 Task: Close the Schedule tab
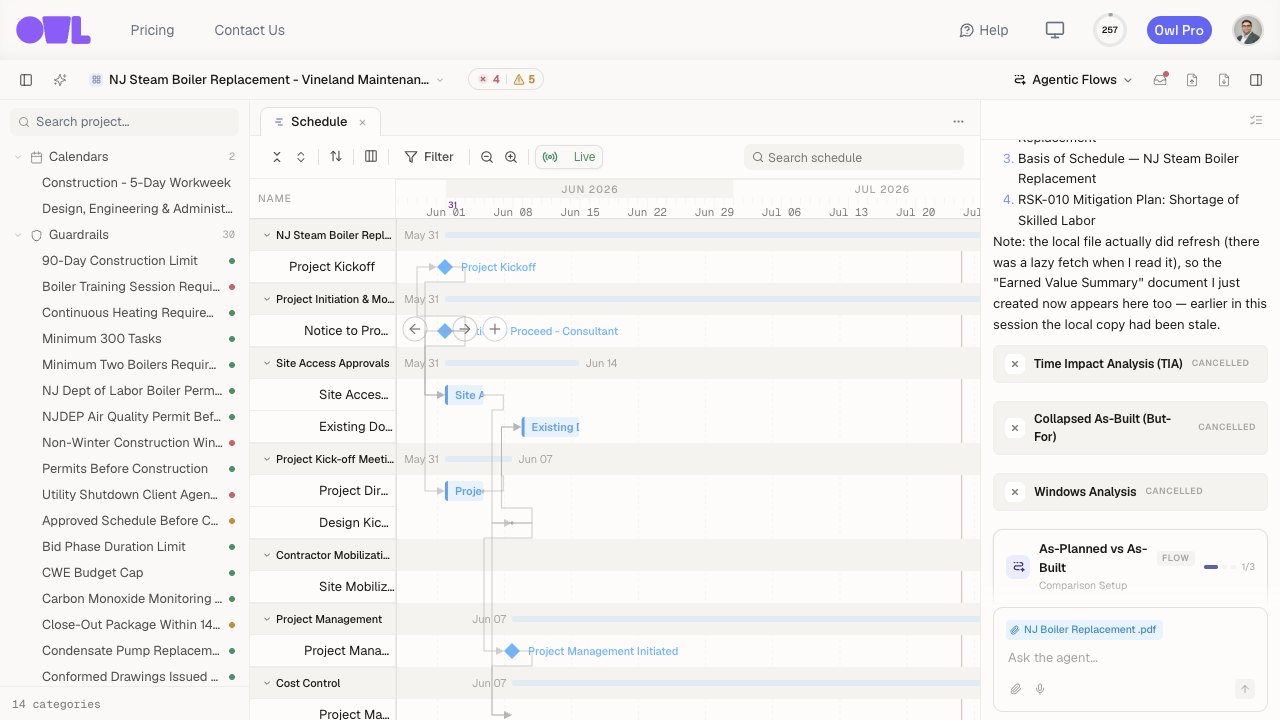363,122
